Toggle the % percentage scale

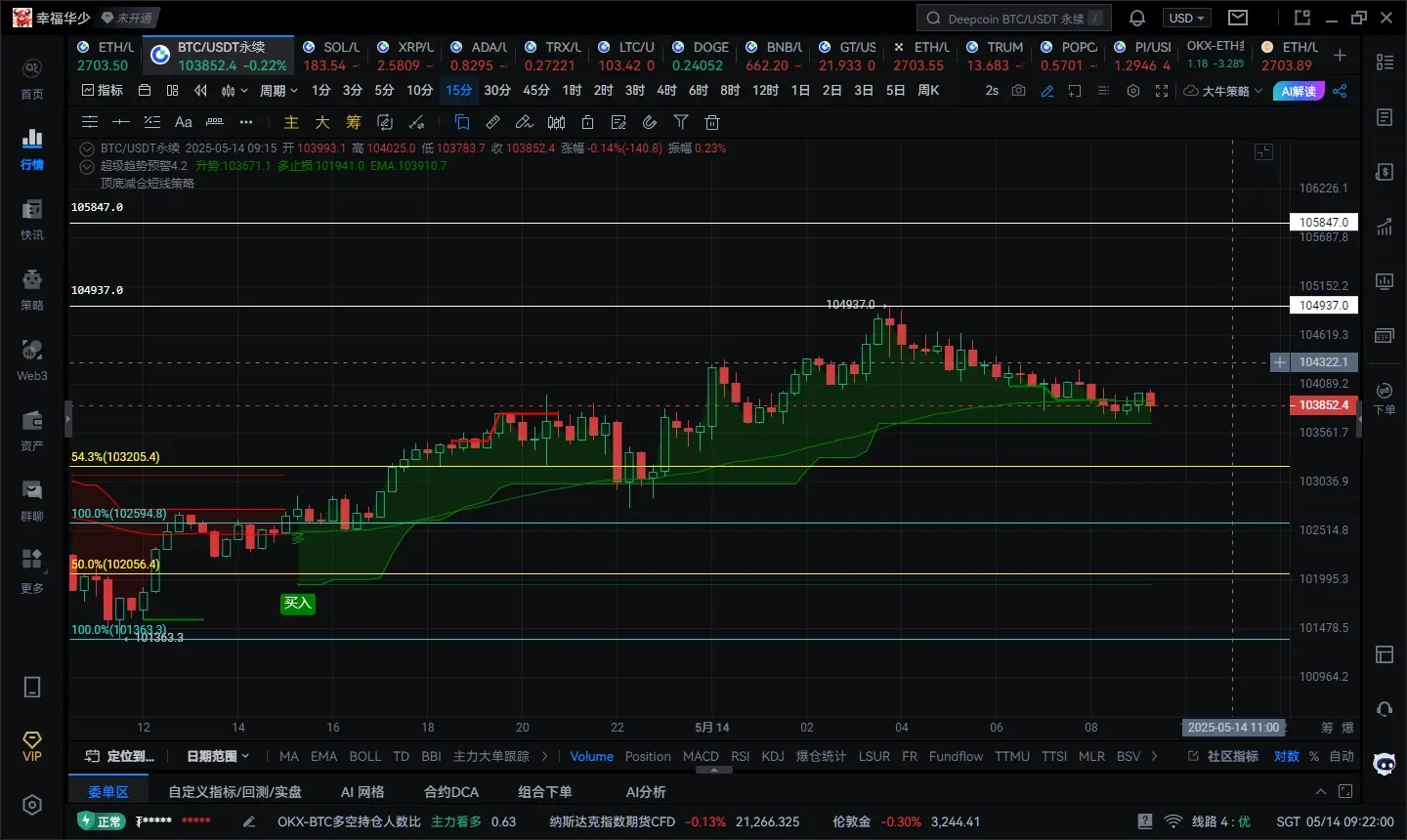1314,756
